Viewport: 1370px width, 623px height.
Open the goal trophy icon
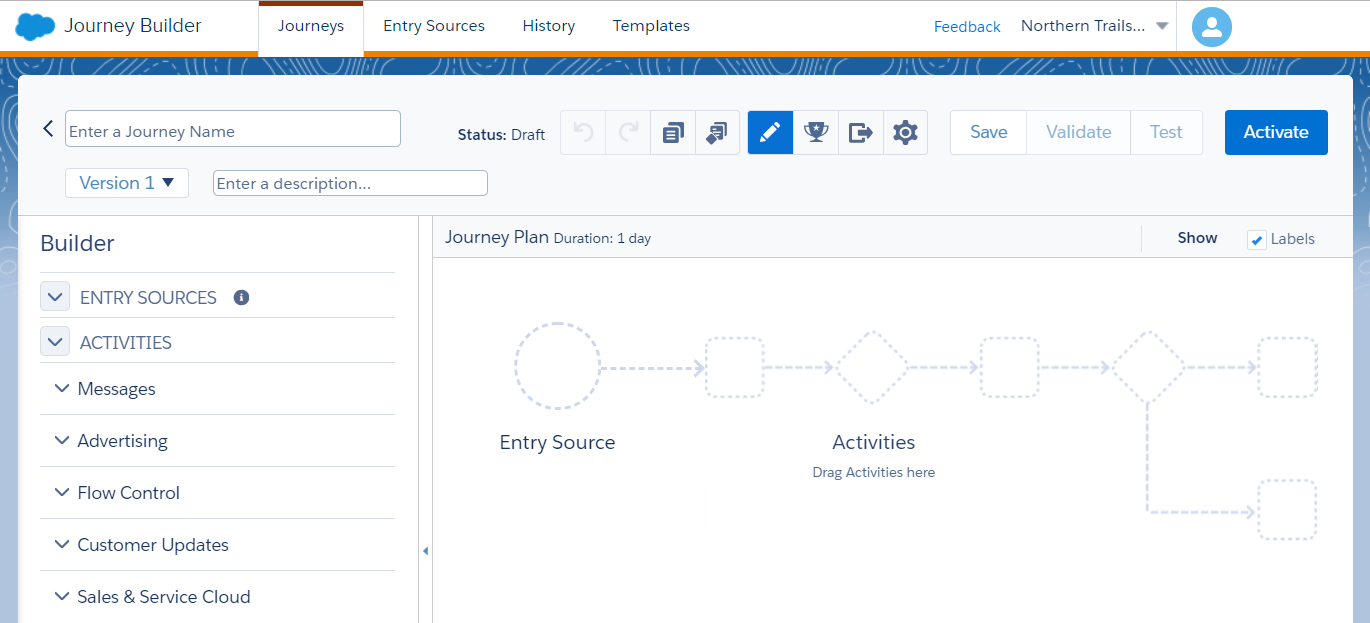coord(816,132)
